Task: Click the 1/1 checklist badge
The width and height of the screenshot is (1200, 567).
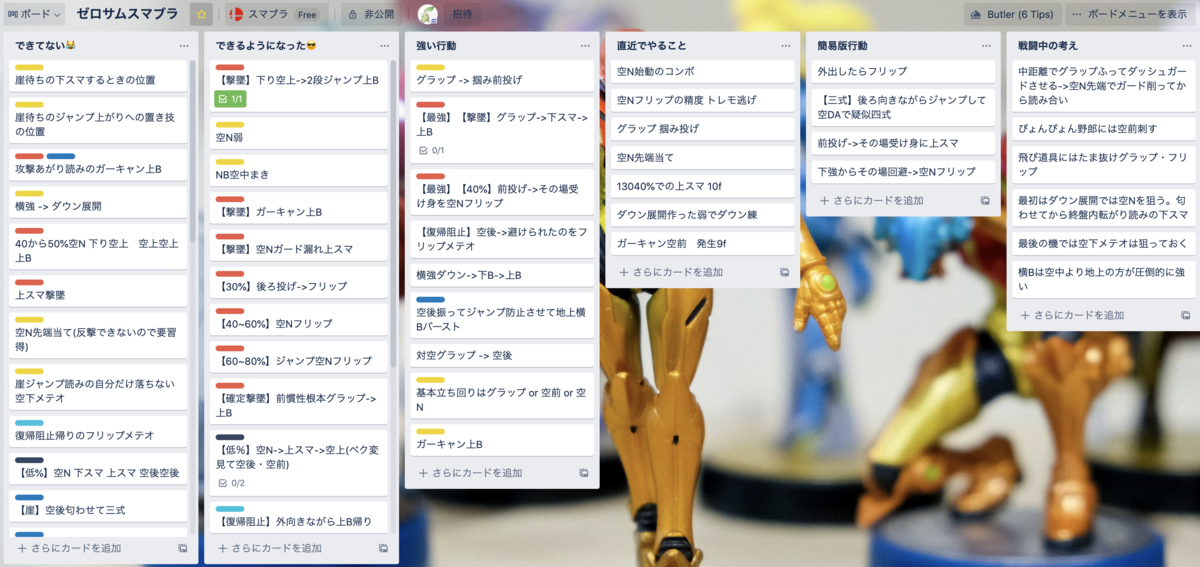Action: point(230,99)
